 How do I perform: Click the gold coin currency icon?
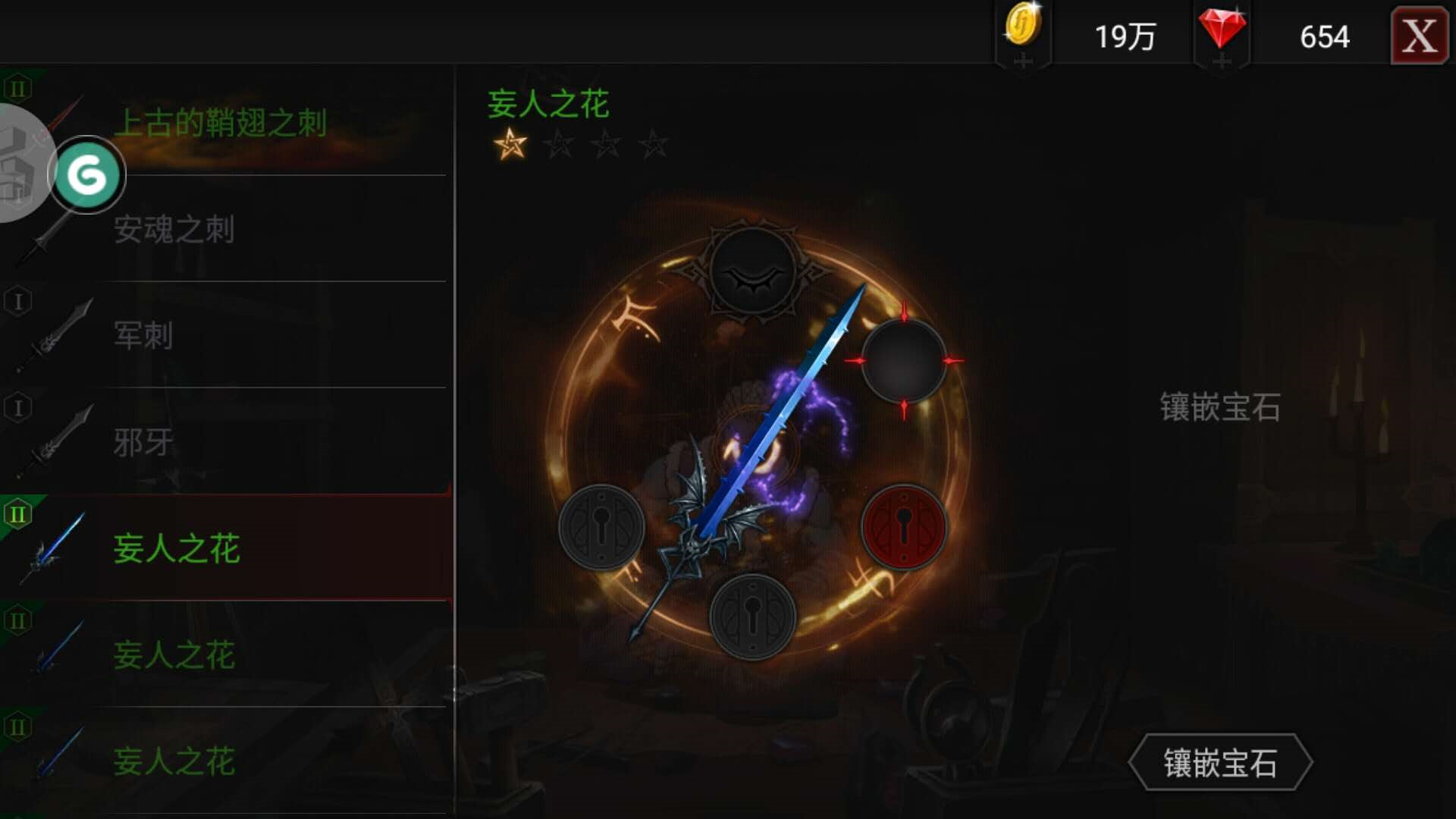pyautogui.click(x=1023, y=27)
